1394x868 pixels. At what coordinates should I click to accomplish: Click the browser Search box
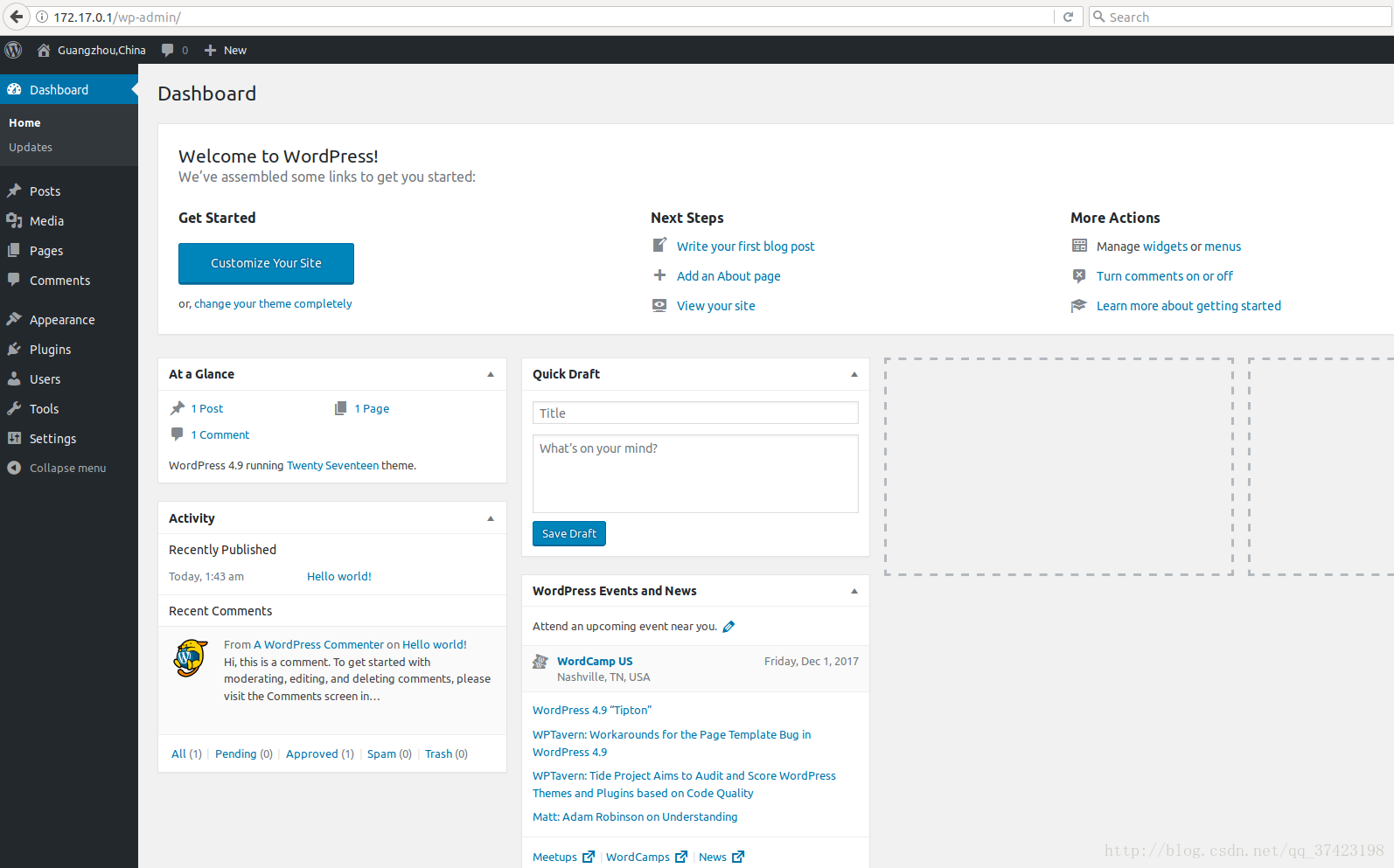[1239, 17]
